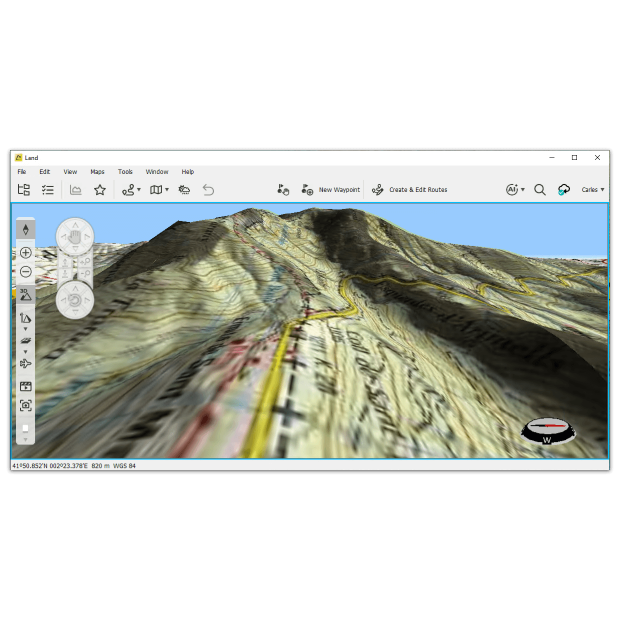Click the favorites star icon
The height and width of the screenshot is (620, 620).
tap(100, 190)
